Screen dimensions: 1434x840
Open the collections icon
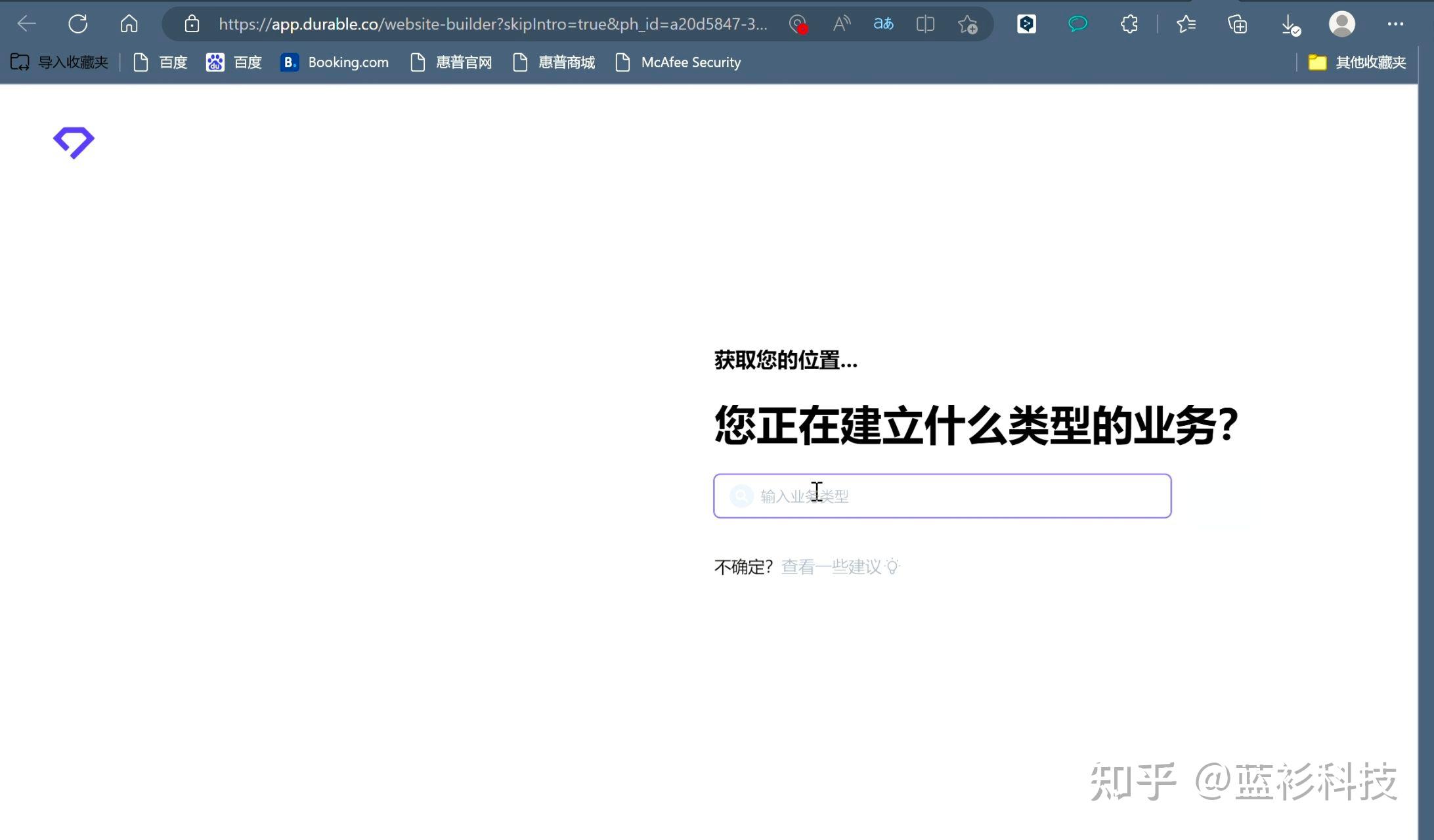click(1237, 24)
